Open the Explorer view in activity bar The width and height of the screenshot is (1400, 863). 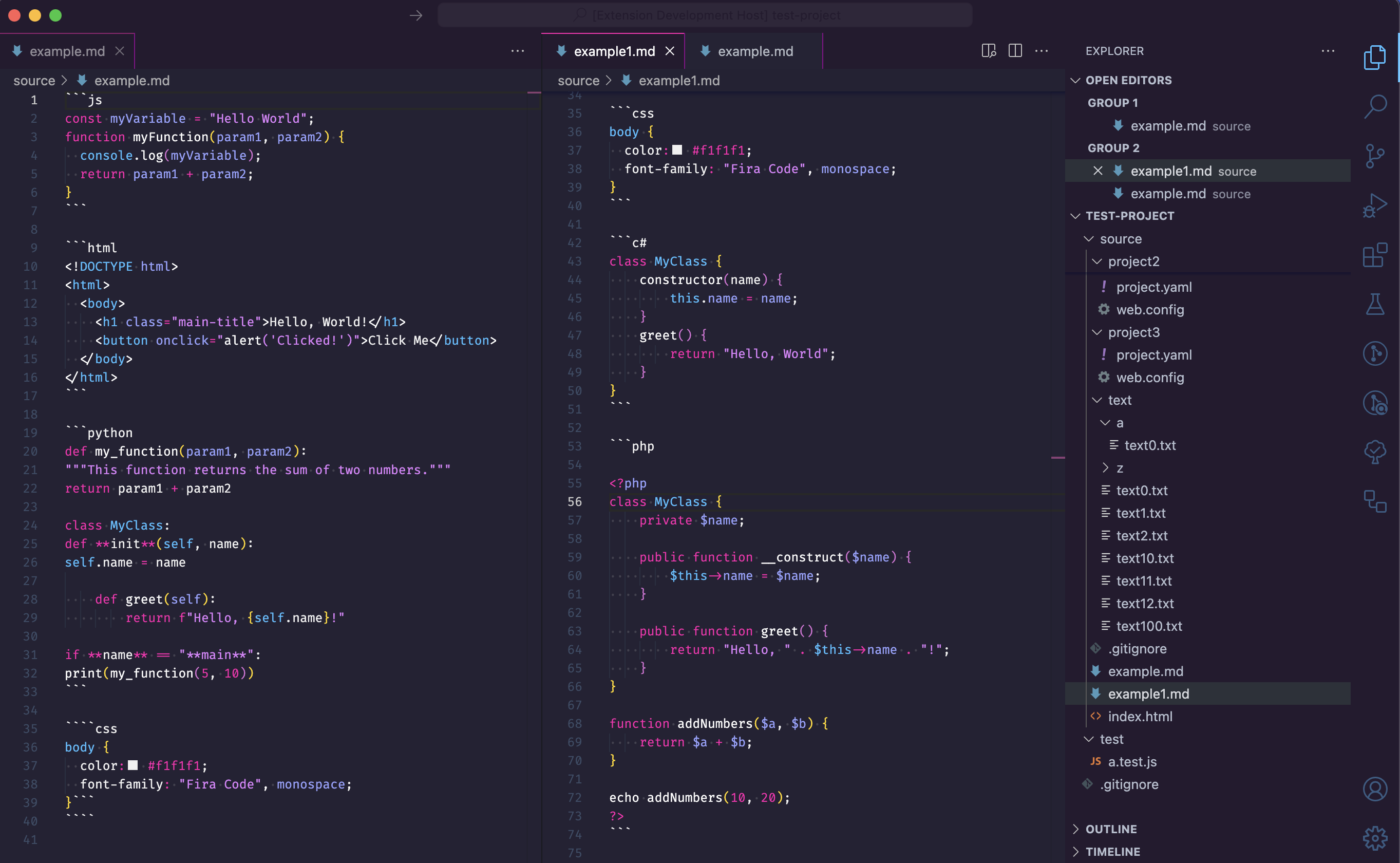(1375, 57)
